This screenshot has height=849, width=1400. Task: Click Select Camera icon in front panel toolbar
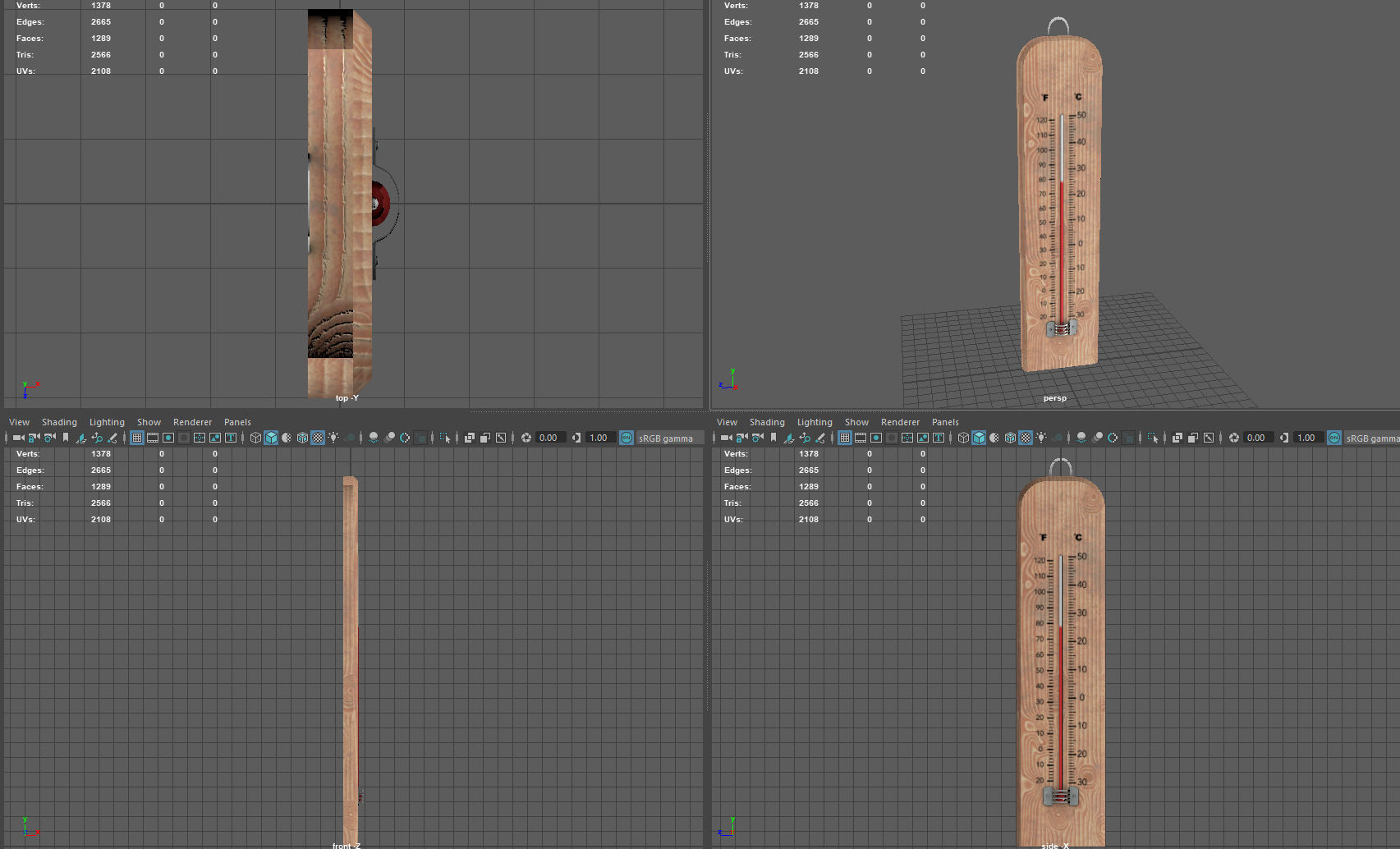click(18, 438)
